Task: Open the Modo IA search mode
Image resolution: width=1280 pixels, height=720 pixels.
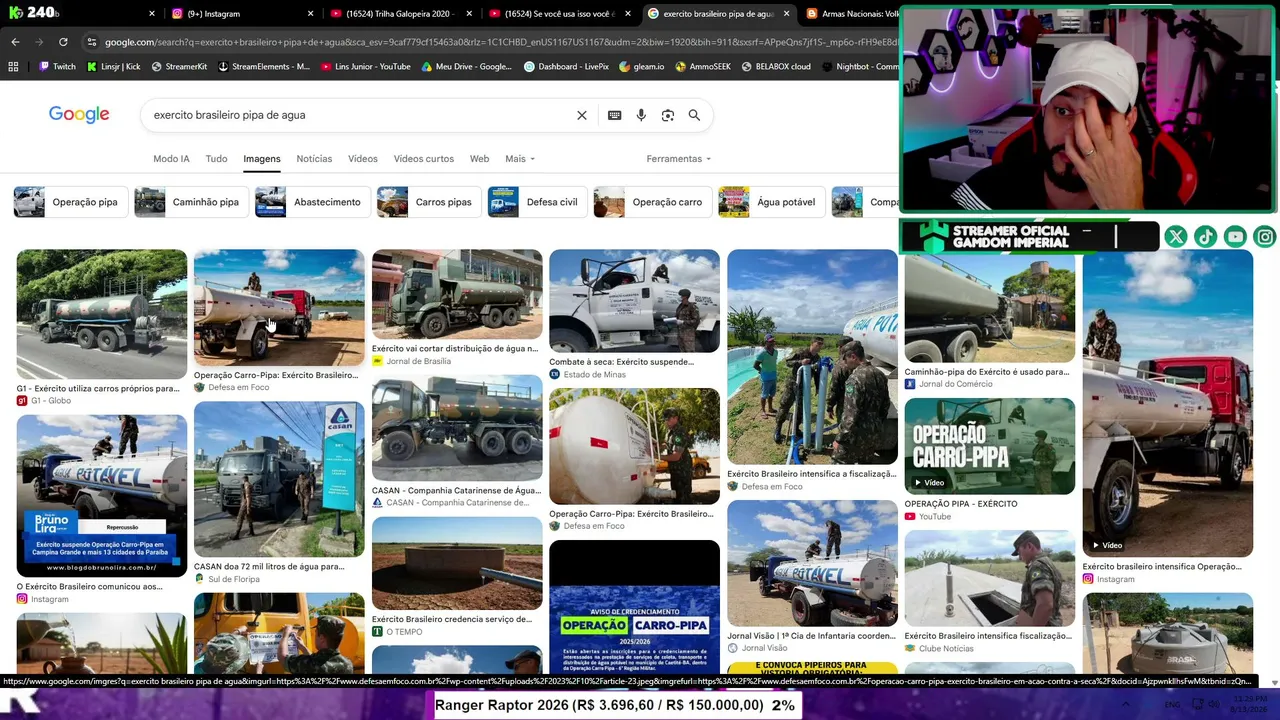Action: click(171, 159)
